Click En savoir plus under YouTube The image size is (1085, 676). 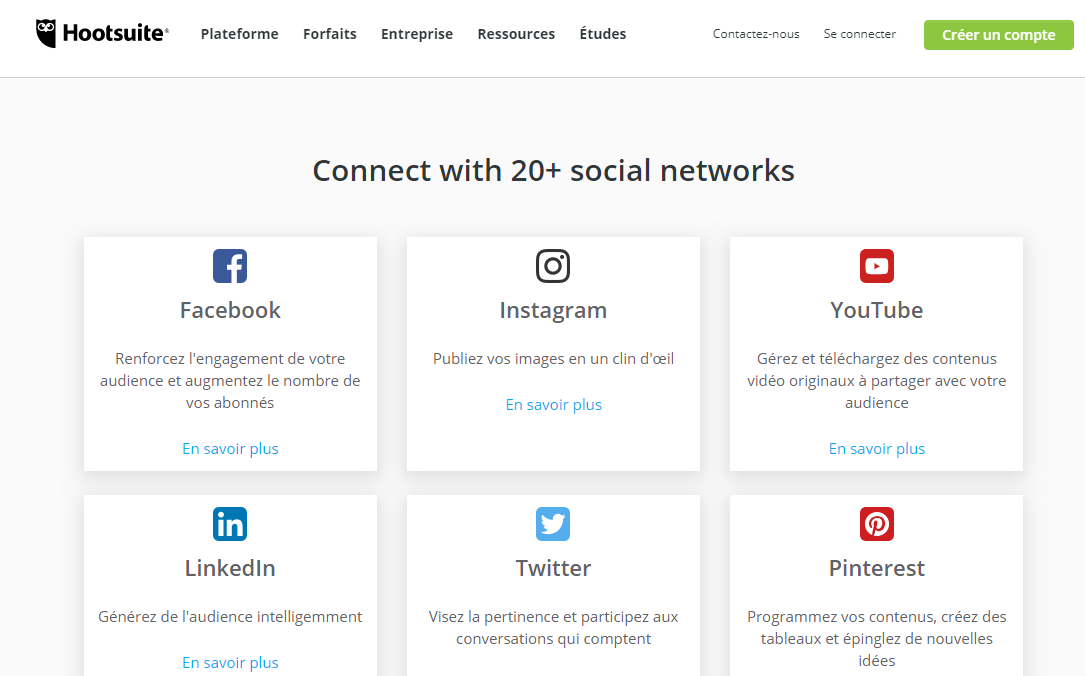pos(877,448)
